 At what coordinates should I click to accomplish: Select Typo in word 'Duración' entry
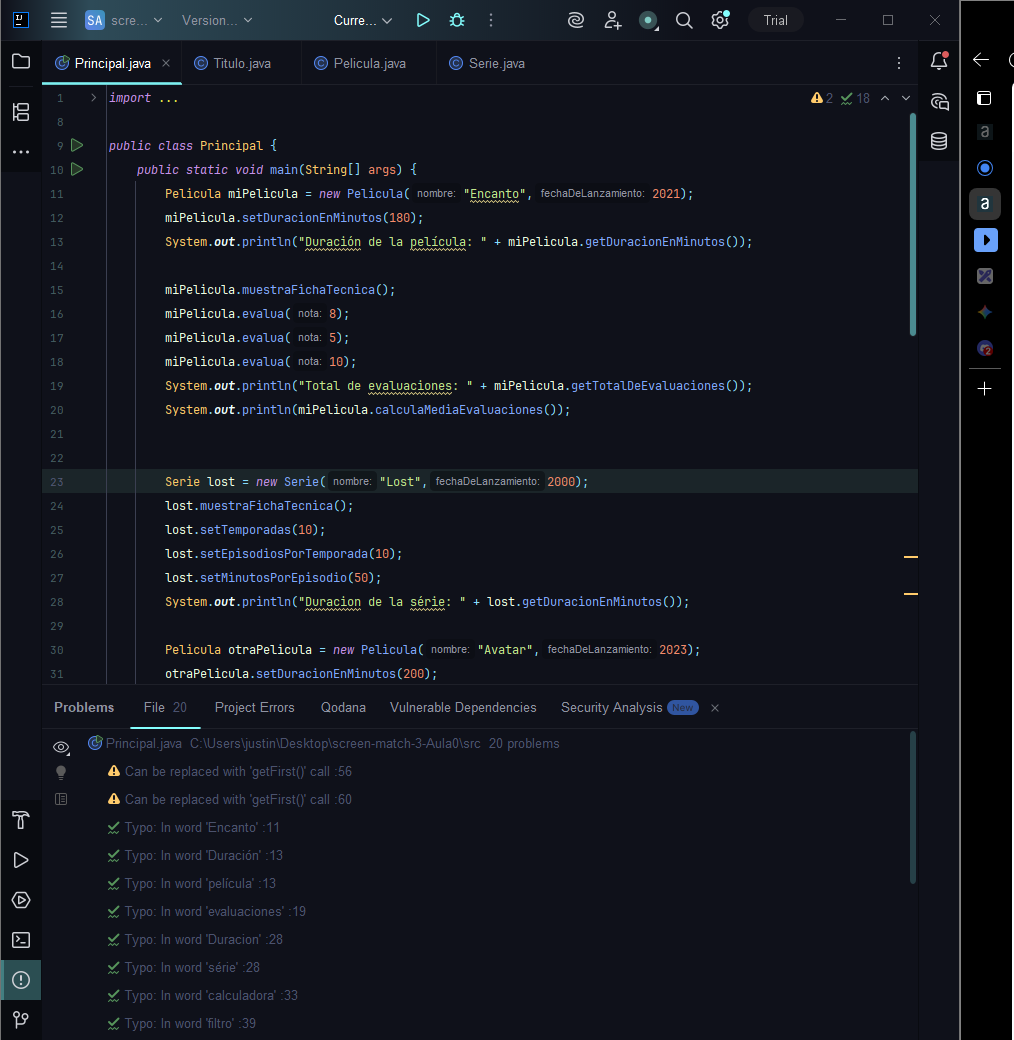(x=195, y=856)
